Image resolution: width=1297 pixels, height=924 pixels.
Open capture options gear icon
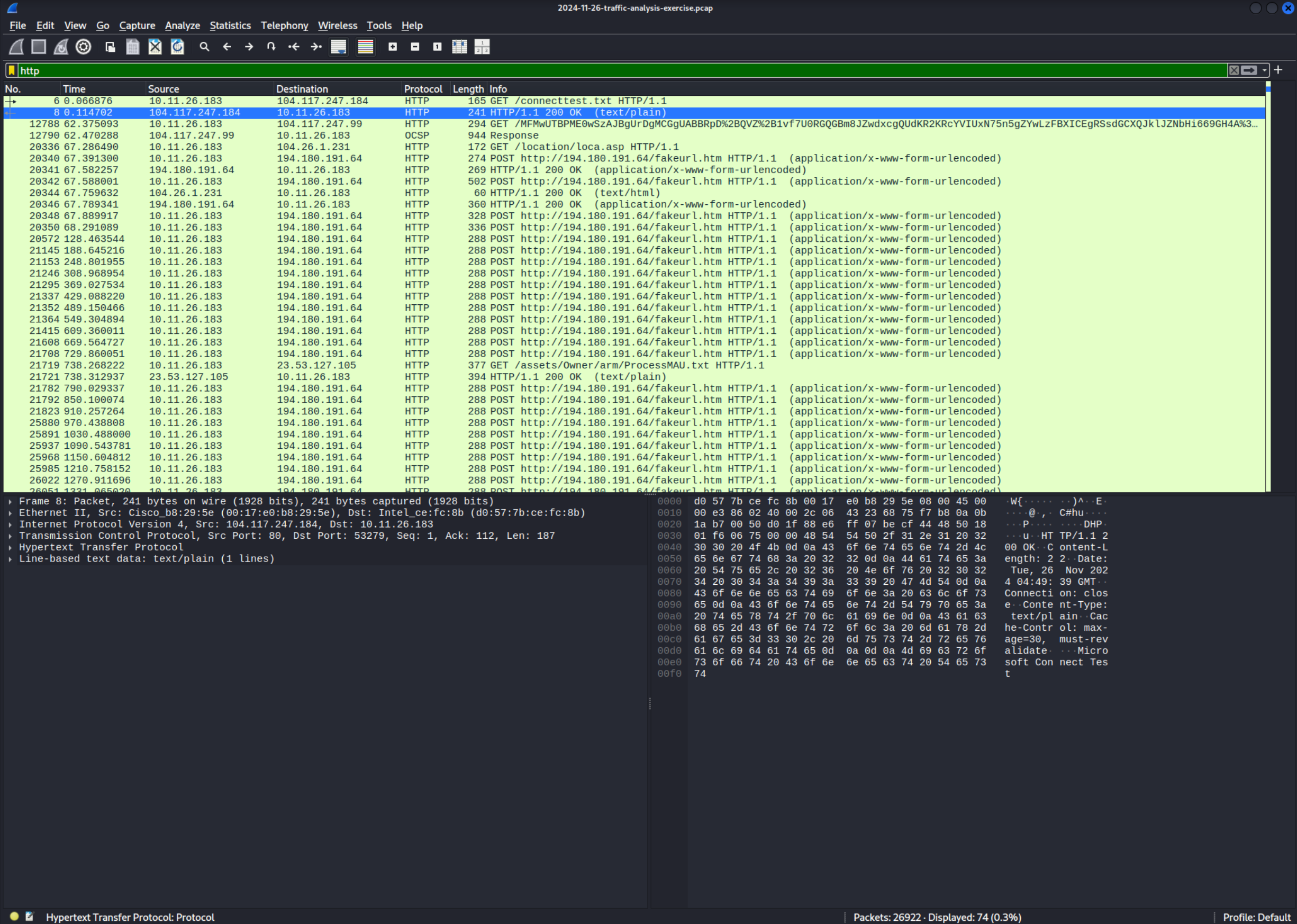(x=84, y=47)
